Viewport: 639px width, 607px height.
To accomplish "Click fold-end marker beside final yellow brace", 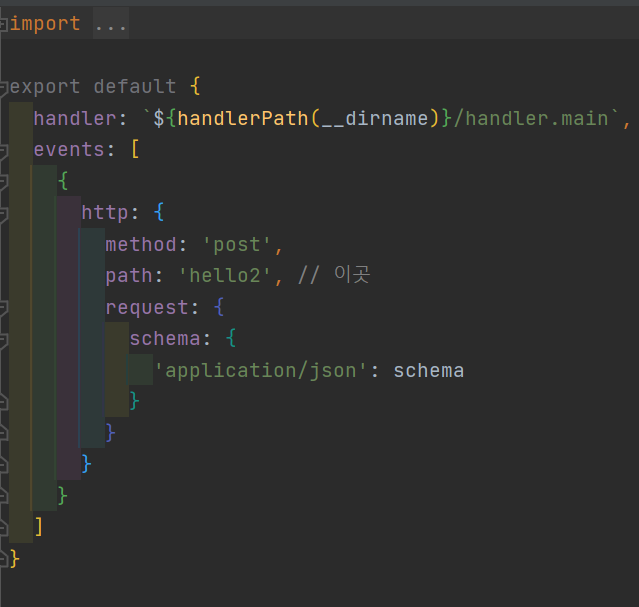I will pyautogui.click(x=3, y=559).
